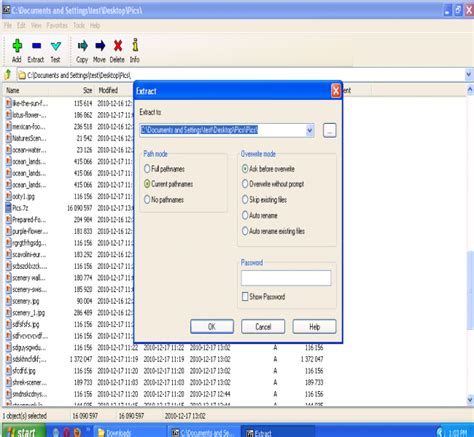Click the red Delete toolbar icon

pos(118,46)
